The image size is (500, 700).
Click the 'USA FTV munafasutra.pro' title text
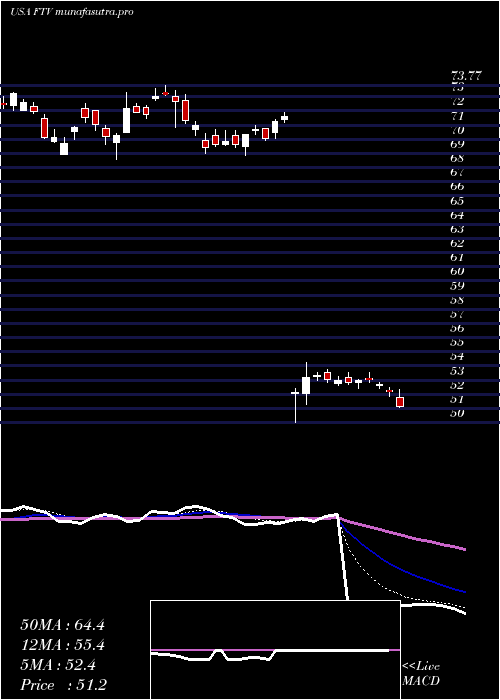[x=72, y=12]
